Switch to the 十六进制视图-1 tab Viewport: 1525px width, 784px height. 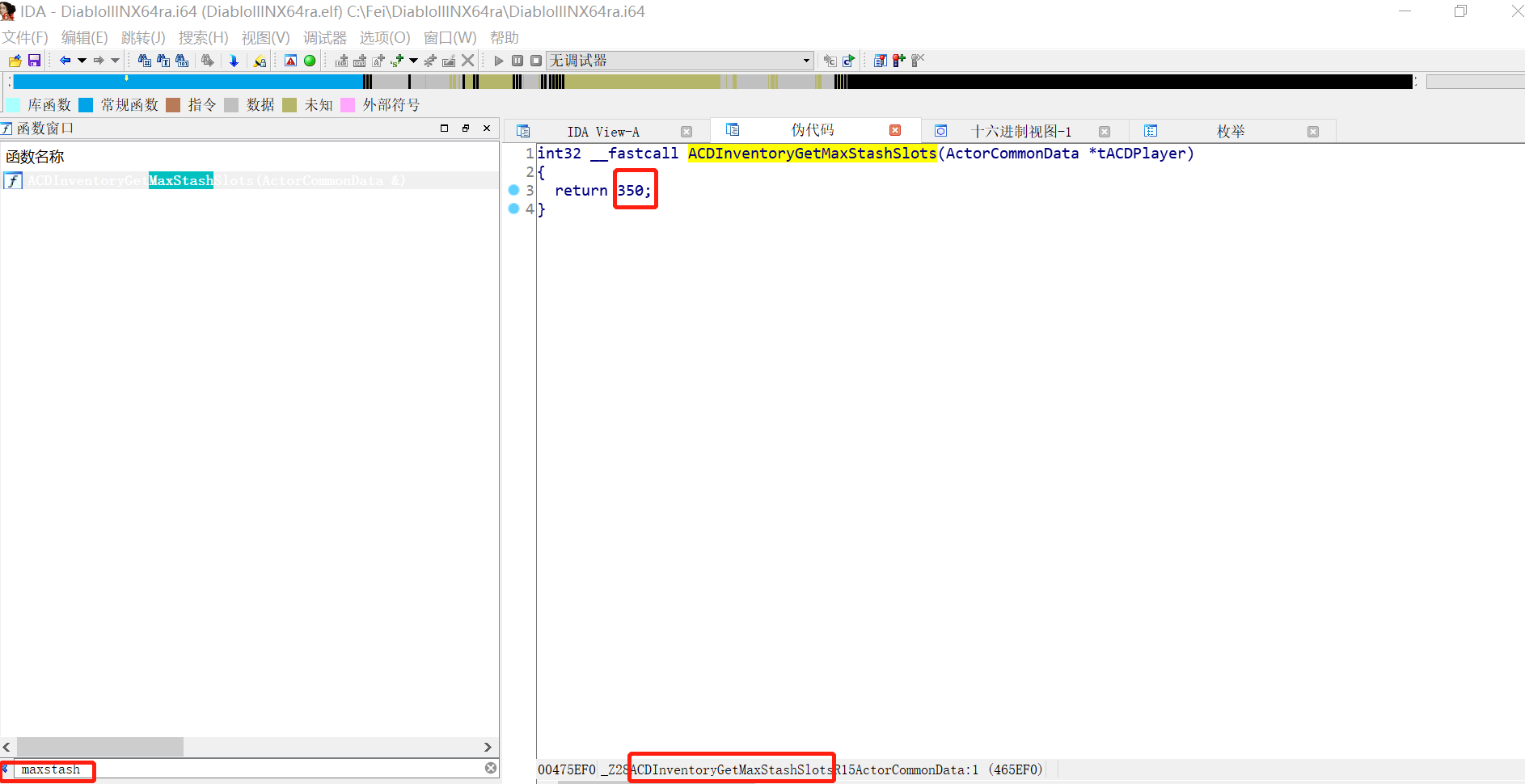pyautogui.click(x=1020, y=132)
